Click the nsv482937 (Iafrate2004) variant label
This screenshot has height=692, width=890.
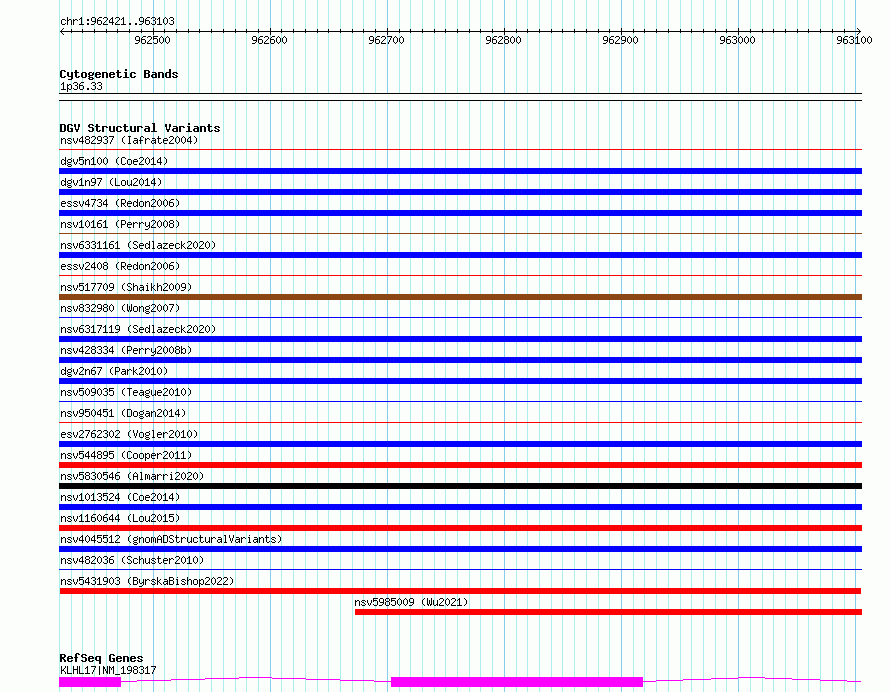(x=129, y=140)
